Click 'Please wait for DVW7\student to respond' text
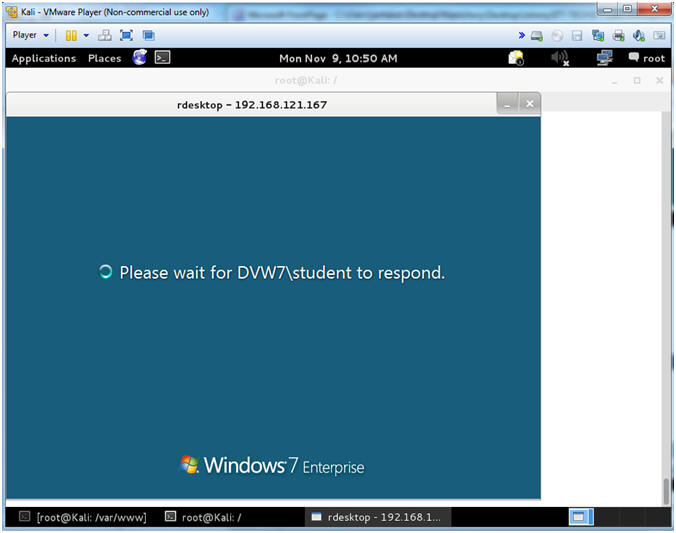The height and width of the screenshot is (533, 676). point(282,273)
